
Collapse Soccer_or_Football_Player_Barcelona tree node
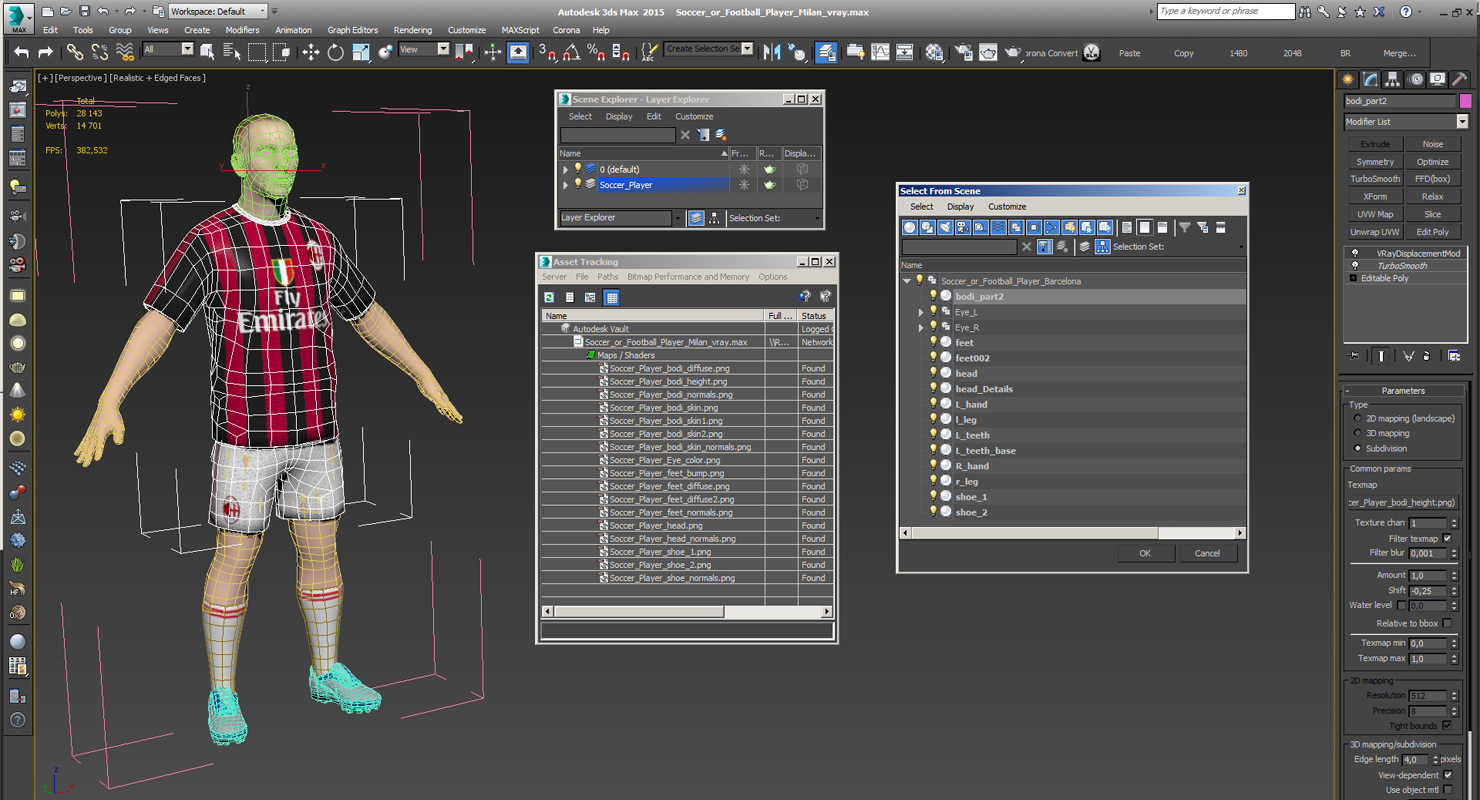click(x=907, y=281)
